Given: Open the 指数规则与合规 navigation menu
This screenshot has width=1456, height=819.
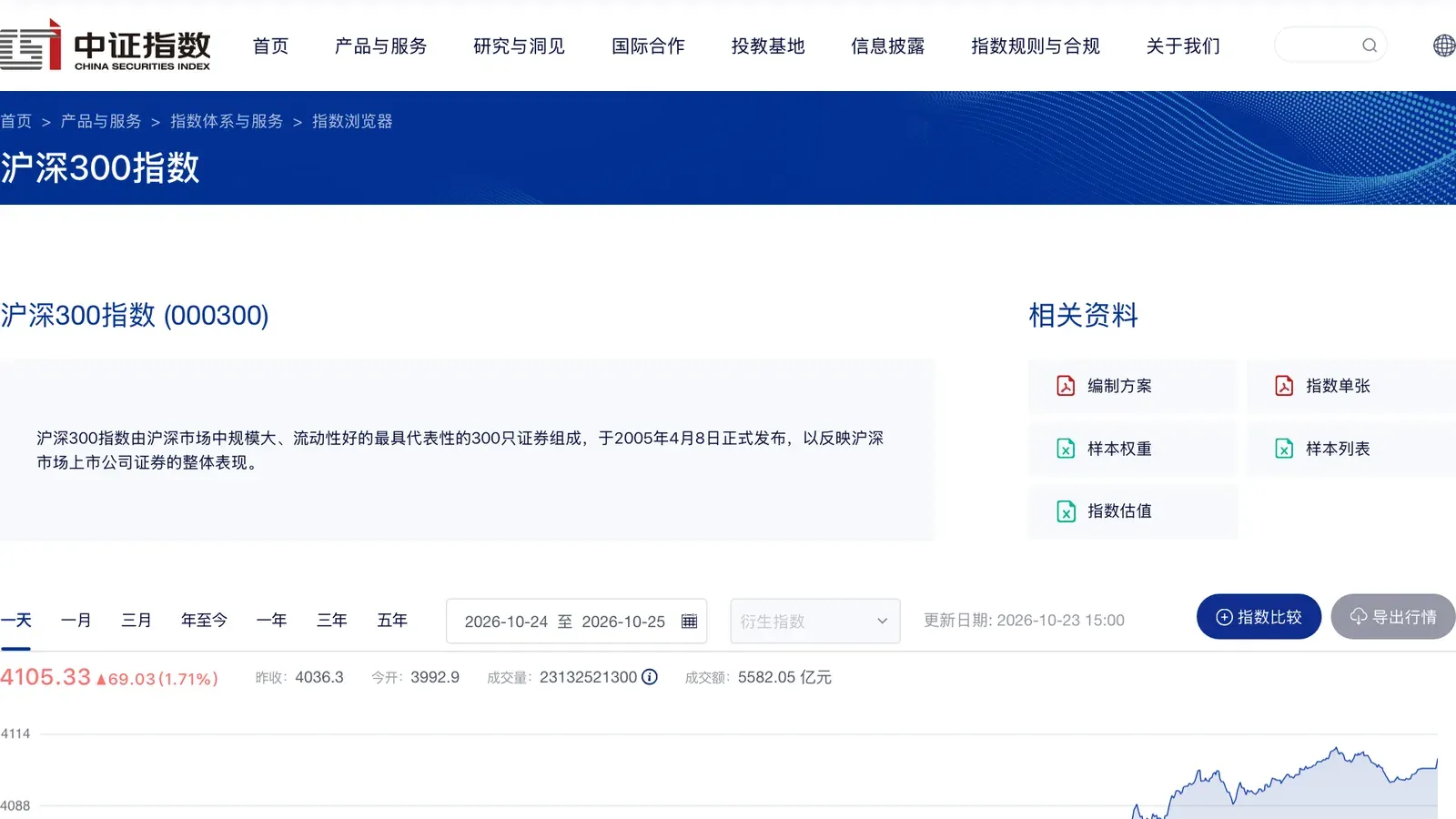Looking at the screenshot, I should [1036, 45].
